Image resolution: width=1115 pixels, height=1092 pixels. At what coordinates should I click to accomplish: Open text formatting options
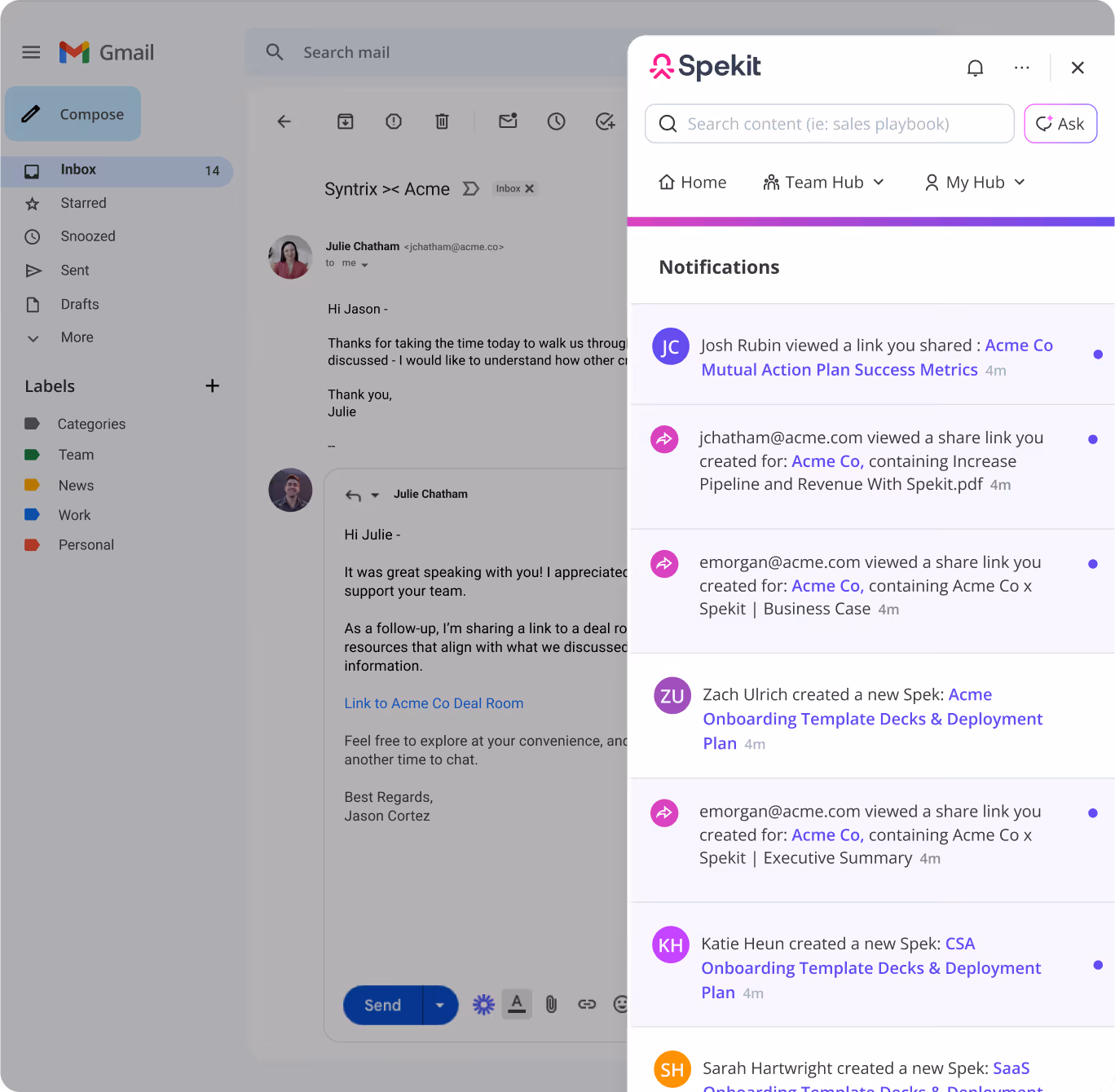point(517,1004)
